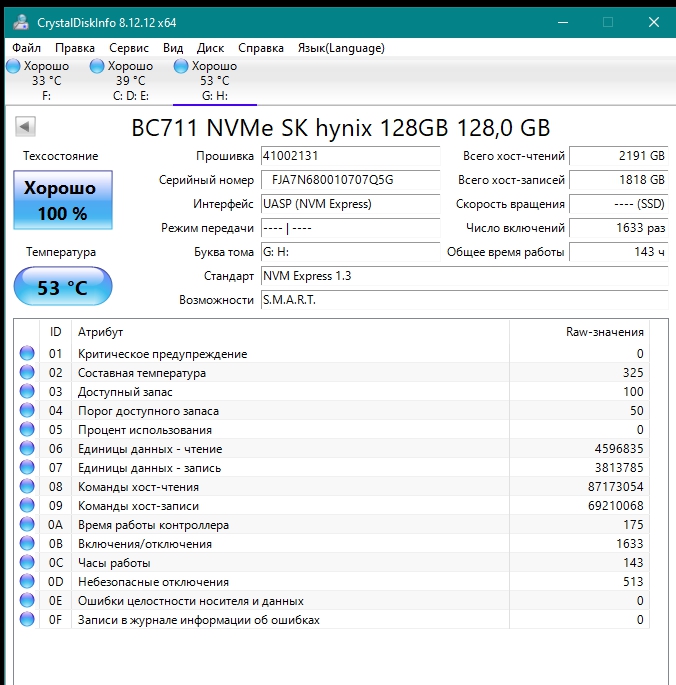
Task: Select disk F: status orb at 33 °C
Action: point(13,66)
